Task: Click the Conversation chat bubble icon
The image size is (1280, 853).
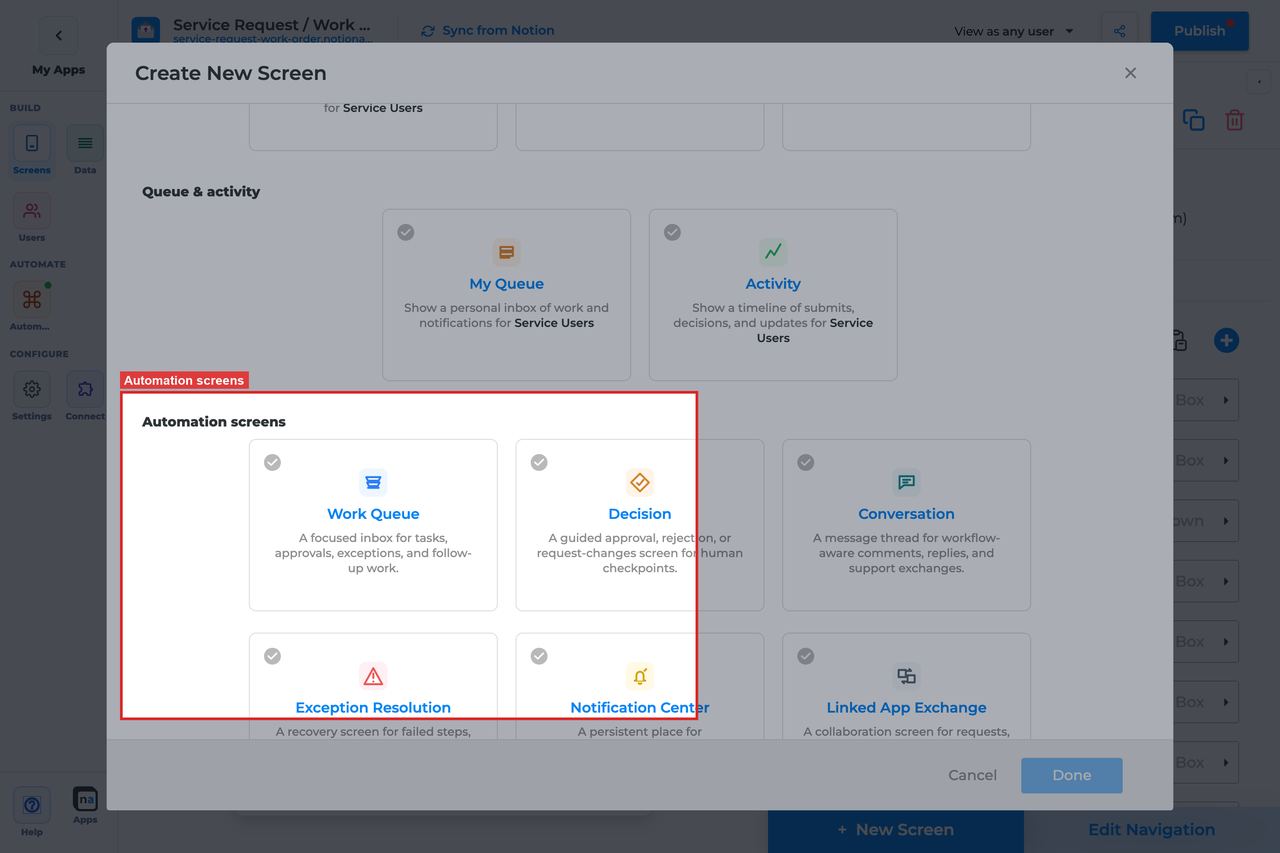Action: [x=906, y=482]
